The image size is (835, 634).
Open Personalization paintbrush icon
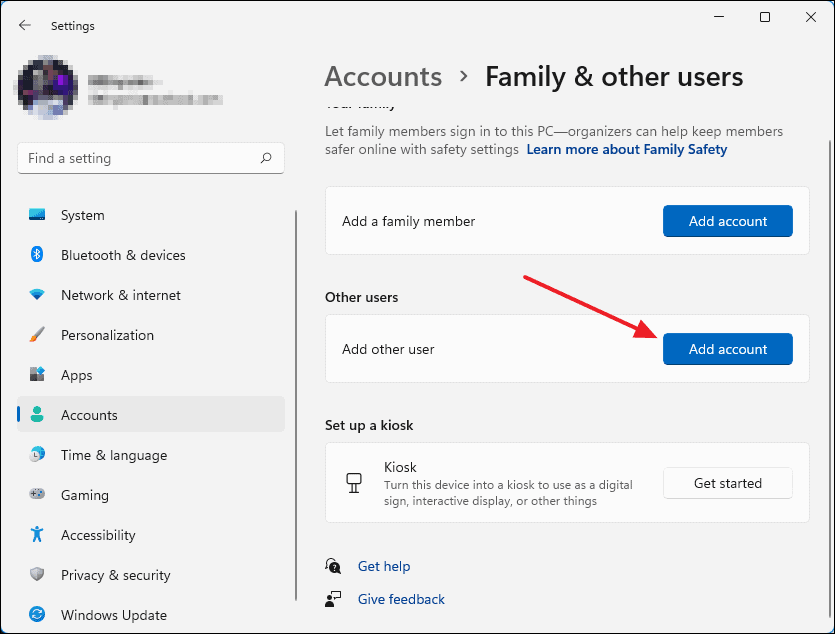coord(37,334)
